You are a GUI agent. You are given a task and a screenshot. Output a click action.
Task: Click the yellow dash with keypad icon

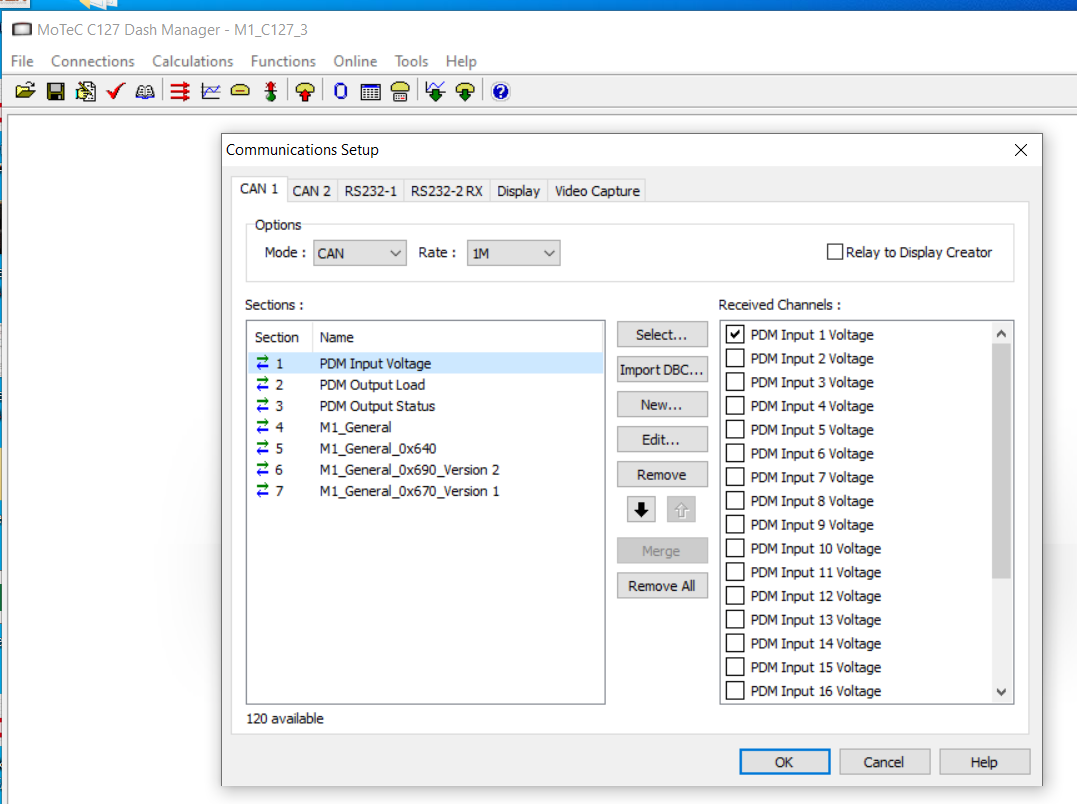tap(400, 91)
